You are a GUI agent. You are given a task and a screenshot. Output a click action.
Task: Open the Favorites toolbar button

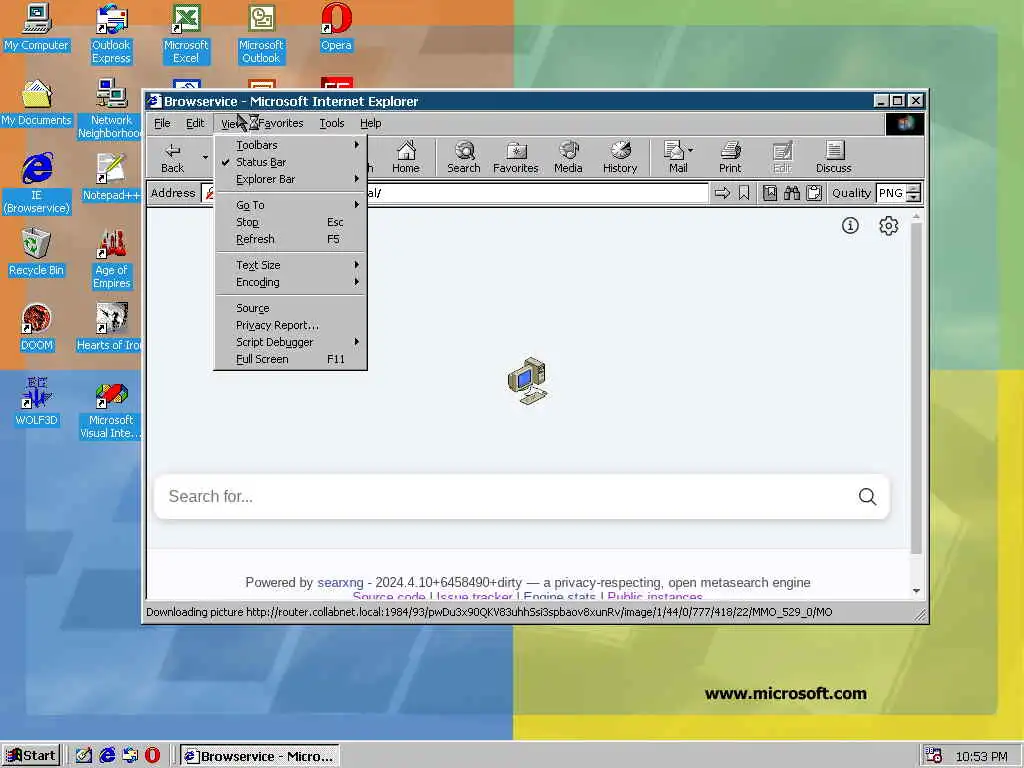515,157
